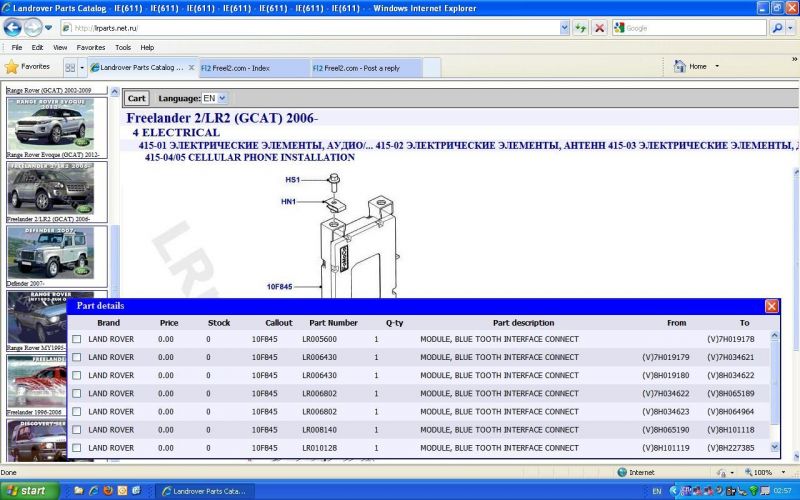800x500 pixels.
Task: Open the Edit menu
Action: click(x=37, y=47)
